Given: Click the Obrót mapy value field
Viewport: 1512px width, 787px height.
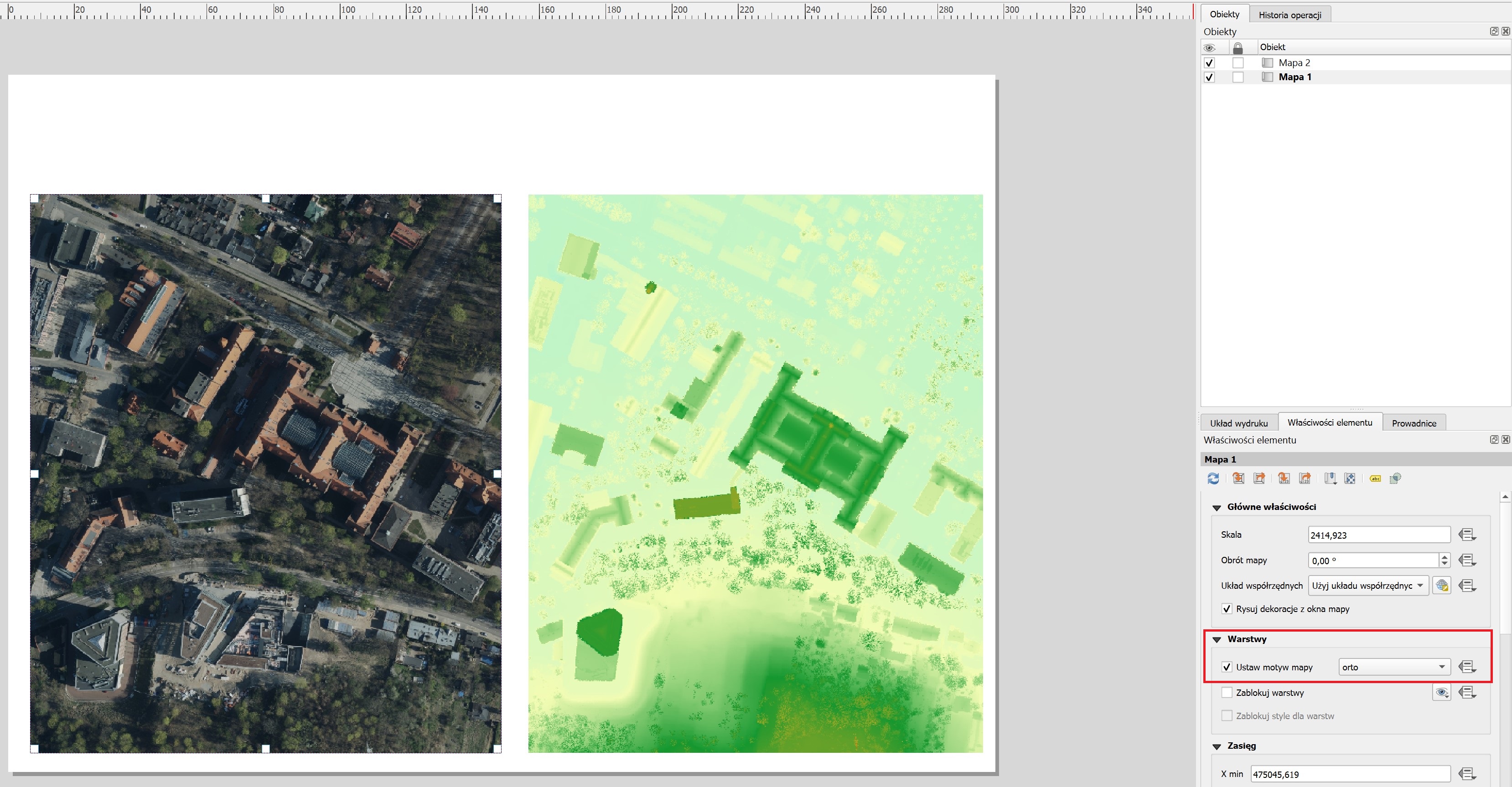Looking at the screenshot, I should [x=1373, y=560].
